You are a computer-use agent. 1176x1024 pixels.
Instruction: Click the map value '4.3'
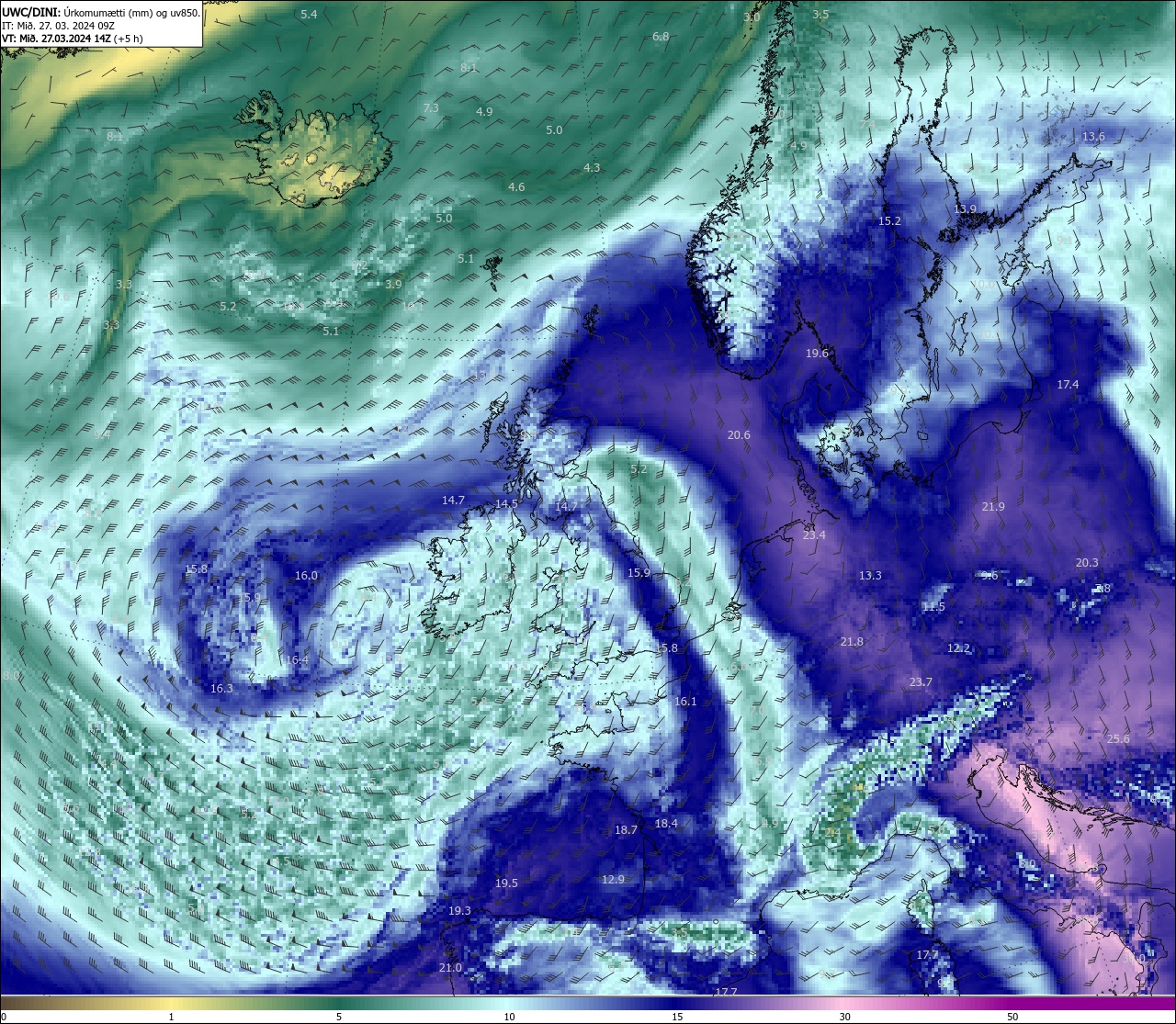(x=592, y=168)
